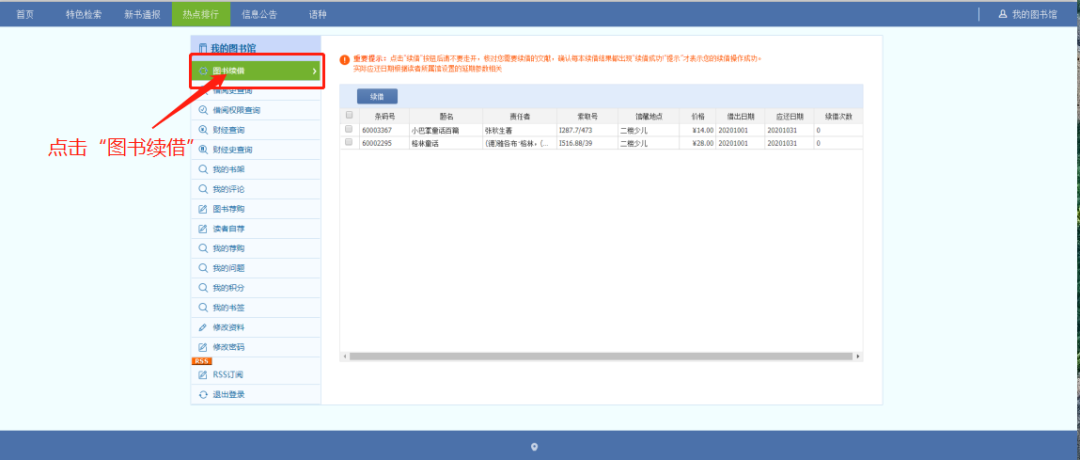Click the 题名 column header
This screenshot has width=1080, height=460.
point(446,116)
